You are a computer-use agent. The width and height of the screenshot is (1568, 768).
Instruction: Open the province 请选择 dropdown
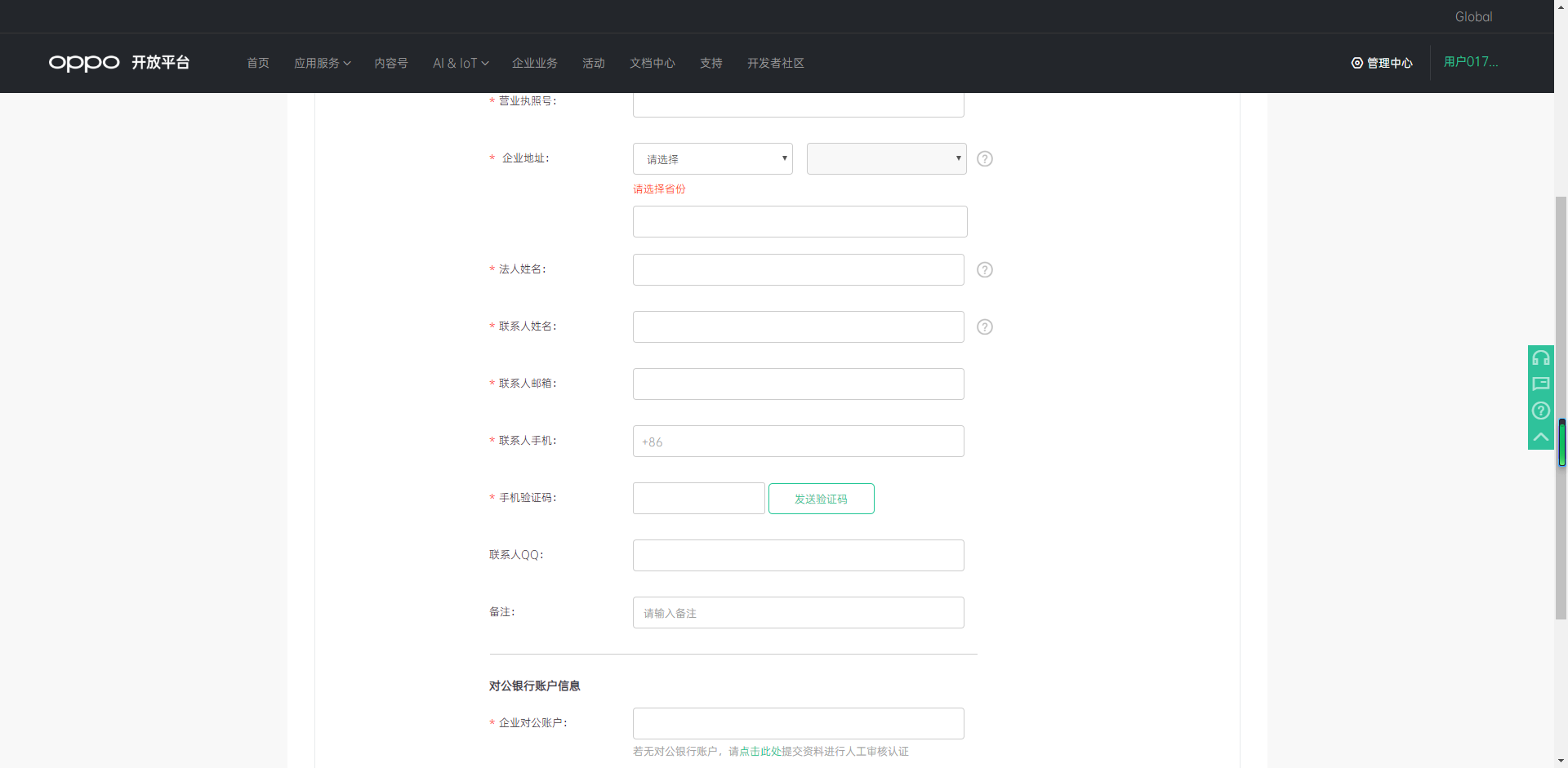[x=713, y=159]
